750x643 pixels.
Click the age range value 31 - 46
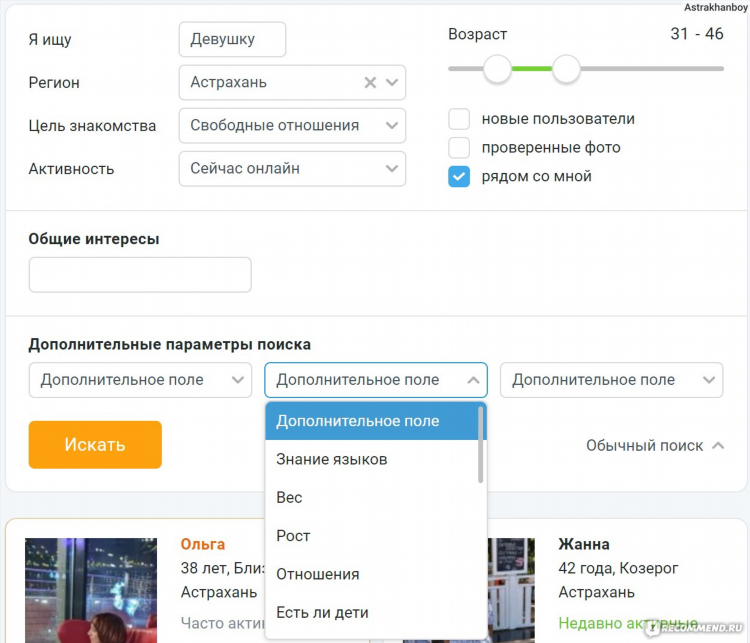click(x=696, y=33)
